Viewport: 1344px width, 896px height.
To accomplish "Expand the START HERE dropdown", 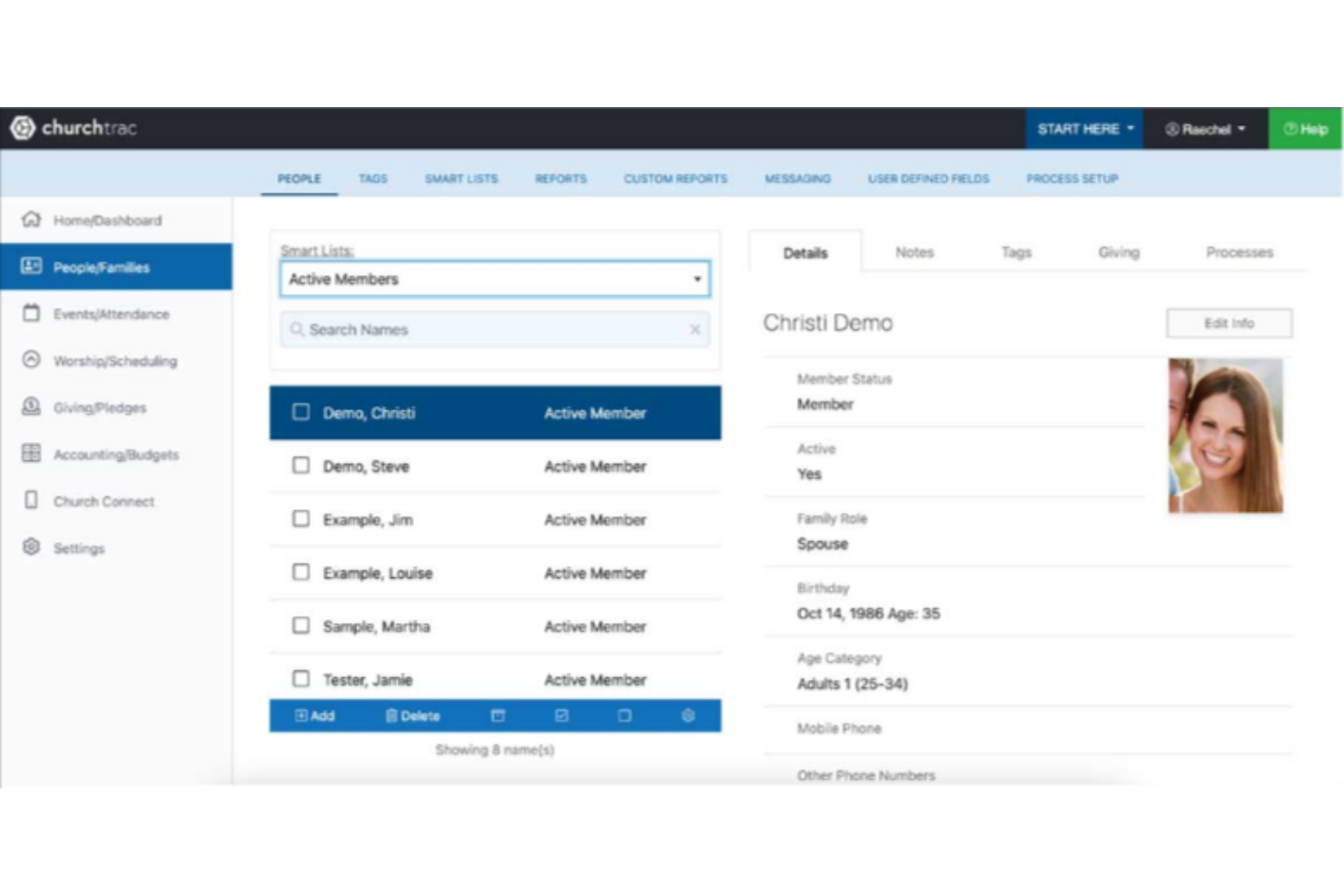I will 1085,129.
